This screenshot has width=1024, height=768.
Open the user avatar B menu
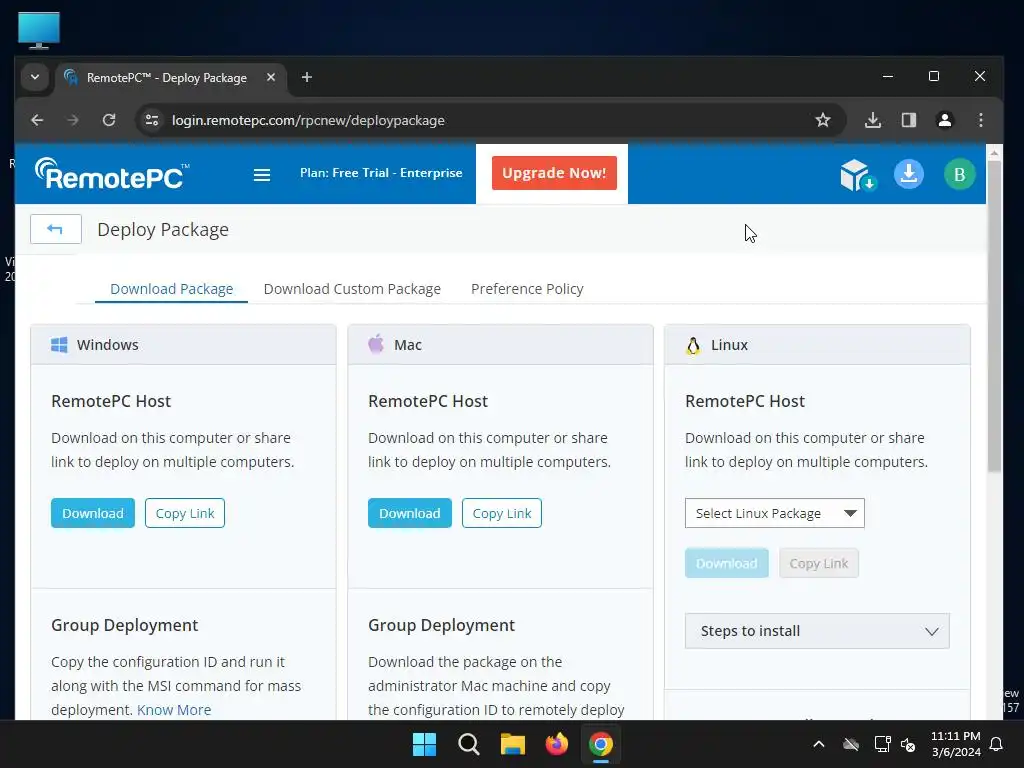click(959, 174)
